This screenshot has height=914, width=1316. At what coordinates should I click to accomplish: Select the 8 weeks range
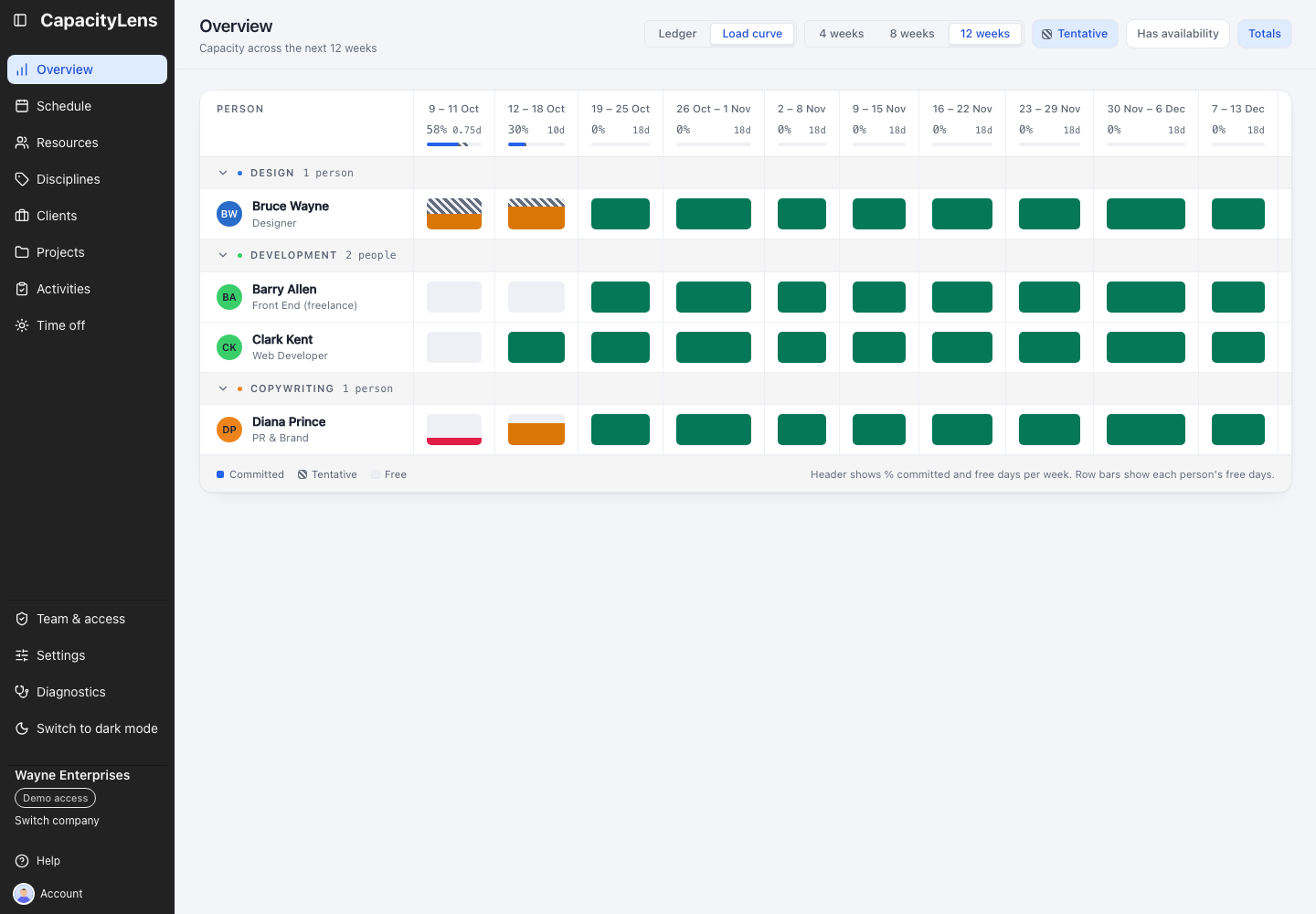tap(912, 34)
